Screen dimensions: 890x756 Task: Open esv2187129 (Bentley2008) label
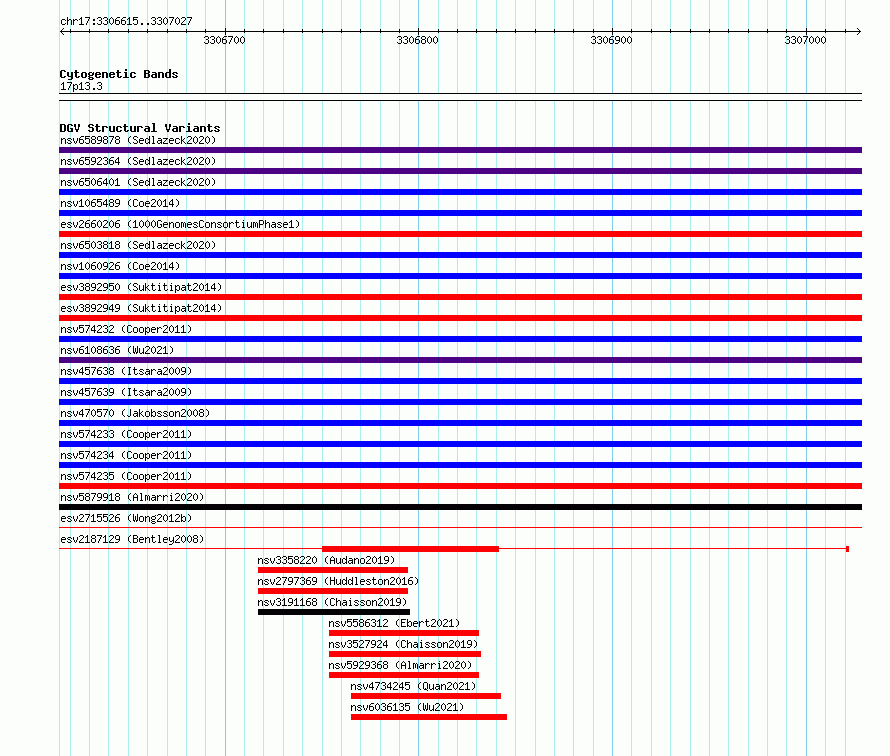(132, 539)
